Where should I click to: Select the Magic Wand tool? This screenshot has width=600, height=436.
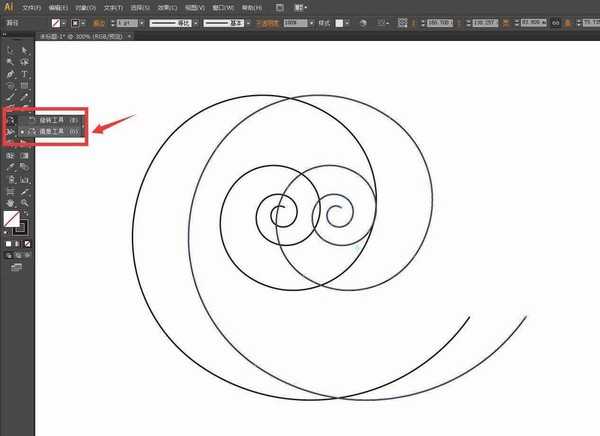[10, 60]
